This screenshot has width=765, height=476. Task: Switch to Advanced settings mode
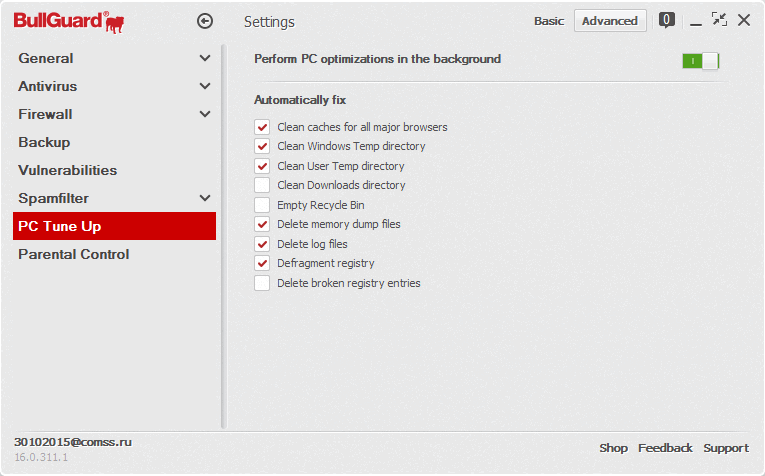(610, 21)
